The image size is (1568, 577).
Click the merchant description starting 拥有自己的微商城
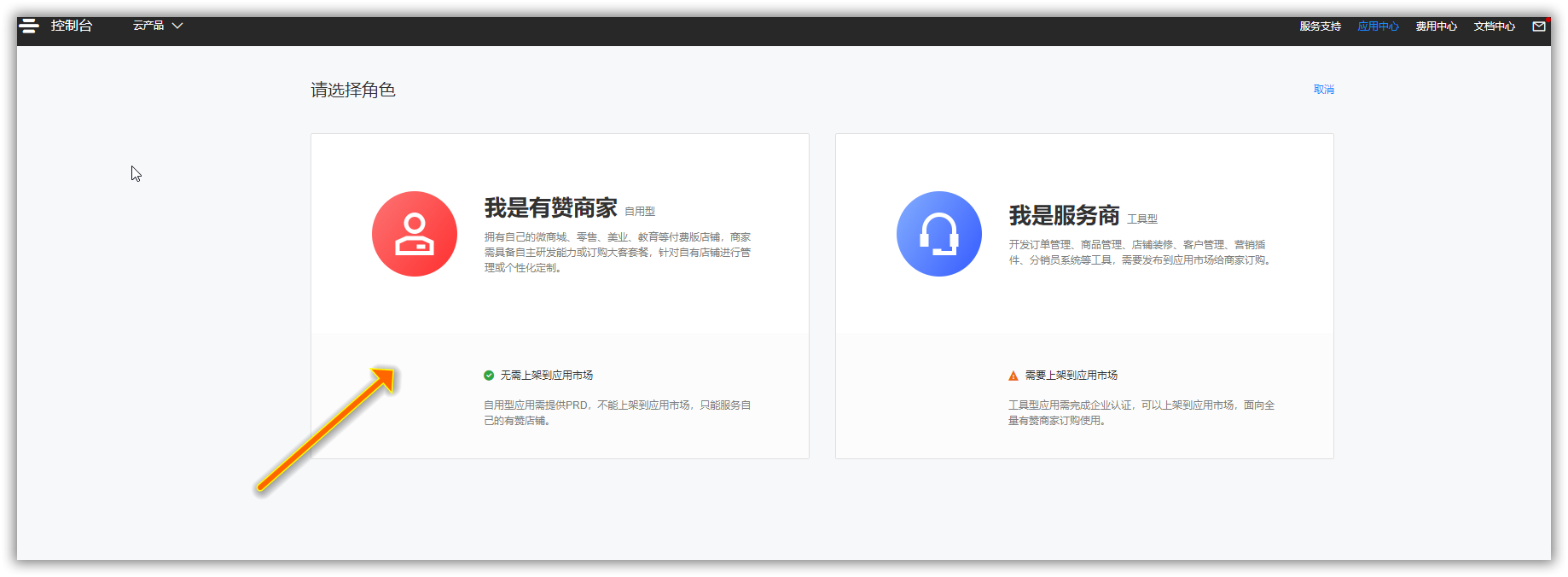618,253
